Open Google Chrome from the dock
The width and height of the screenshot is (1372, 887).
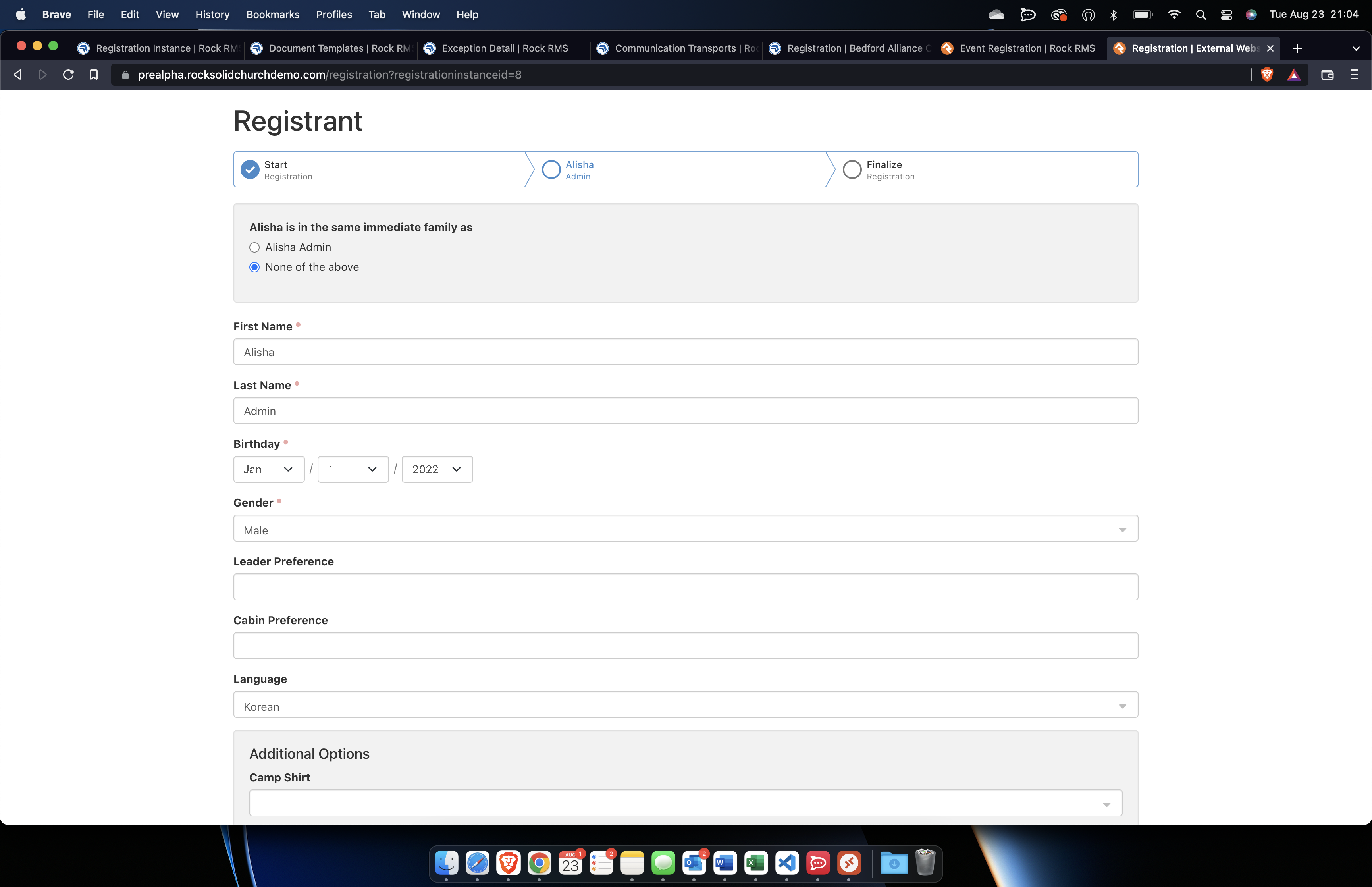(540, 863)
